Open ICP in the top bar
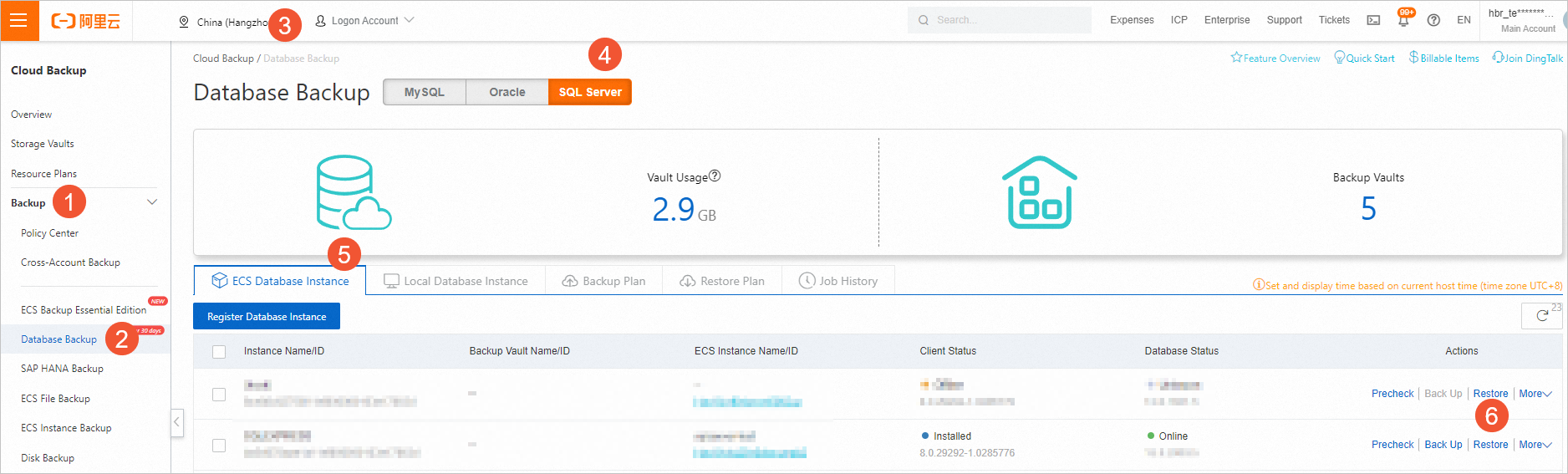Image resolution: width=1568 pixels, height=474 pixels. 1179,20
